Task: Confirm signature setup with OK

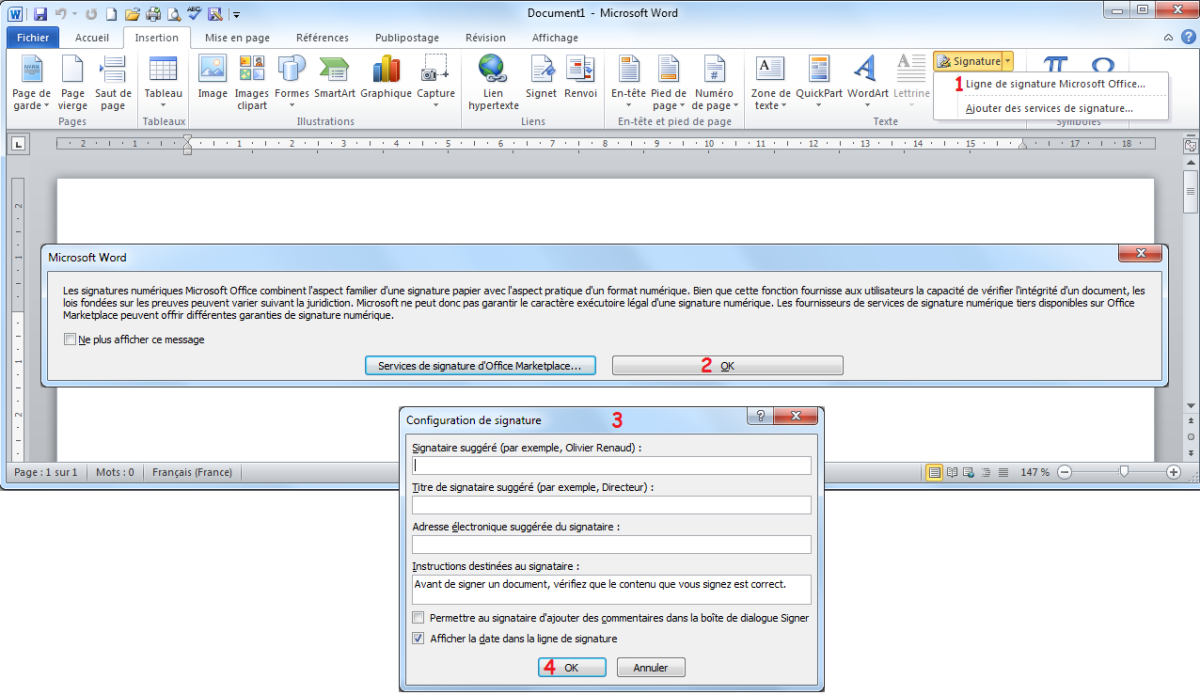Action: tap(571, 667)
